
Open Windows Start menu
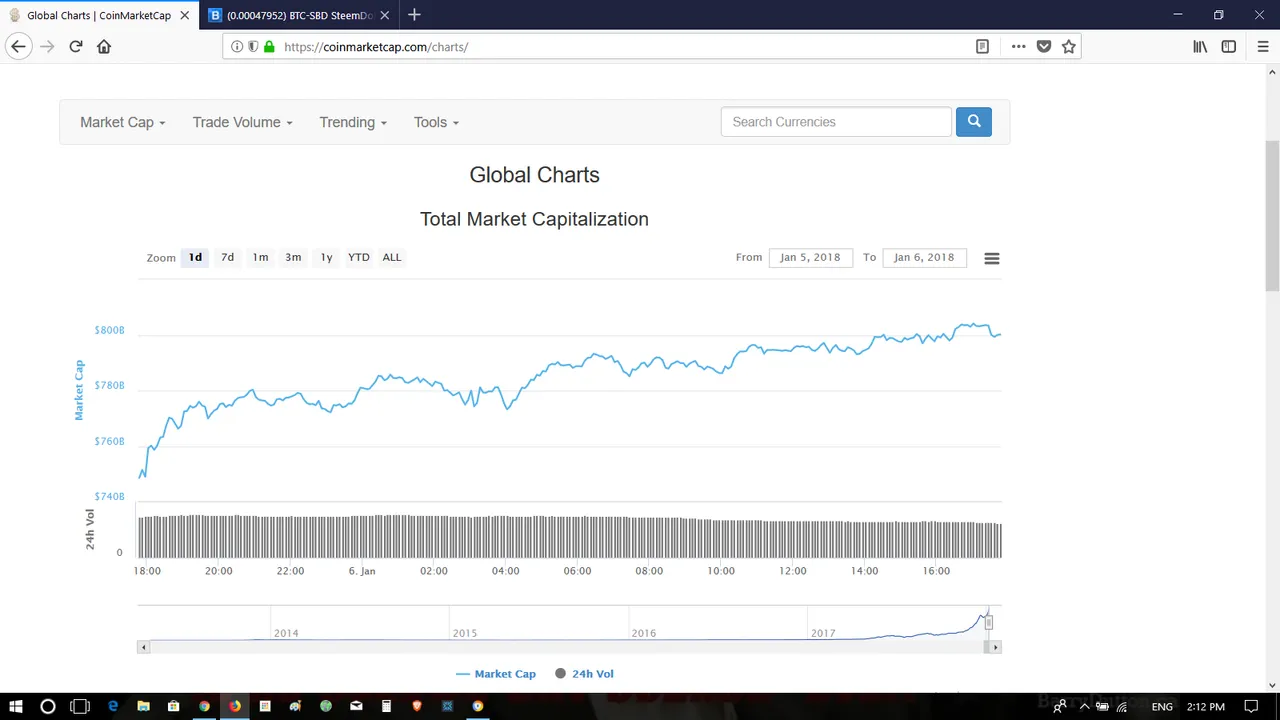coord(17,706)
